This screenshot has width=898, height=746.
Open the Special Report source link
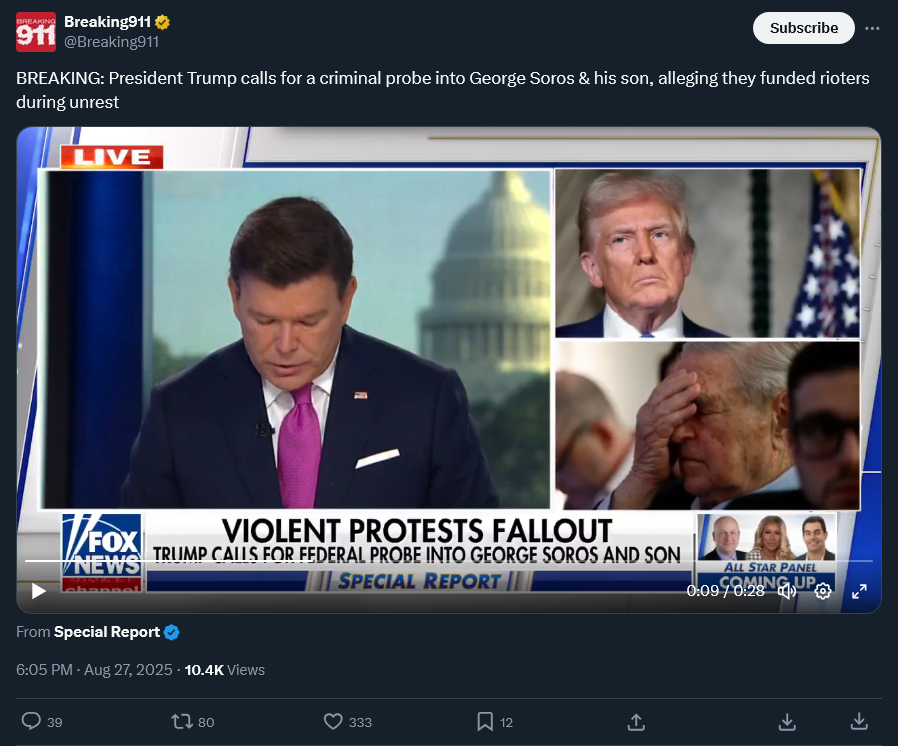coord(106,632)
